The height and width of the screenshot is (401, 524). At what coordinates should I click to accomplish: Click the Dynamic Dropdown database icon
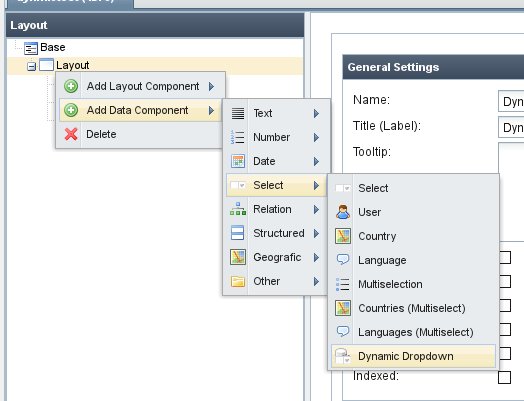pyautogui.click(x=343, y=356)
